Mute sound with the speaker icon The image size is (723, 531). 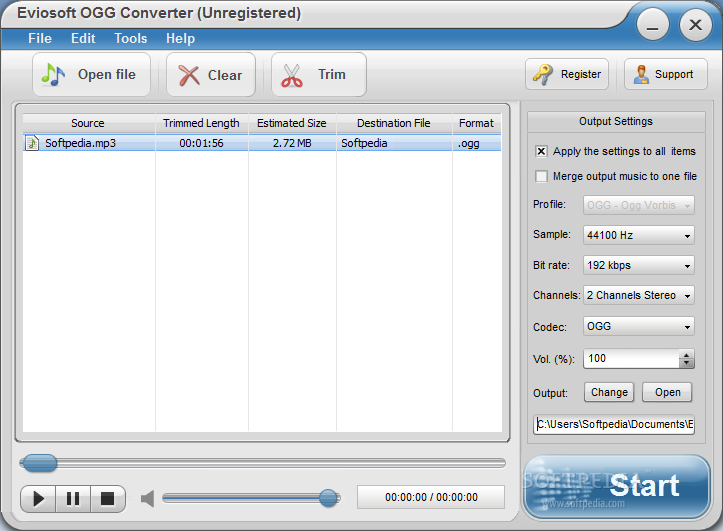148,498
